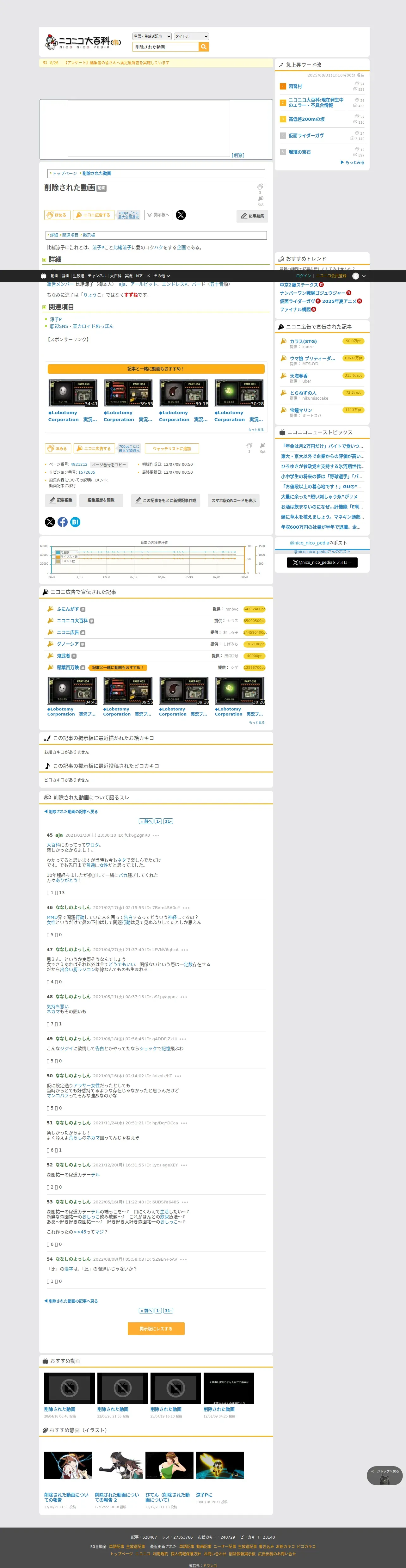406x1568 pixels.
Task: Open the ••• options for comment 50
Action: coord(178,1076)
